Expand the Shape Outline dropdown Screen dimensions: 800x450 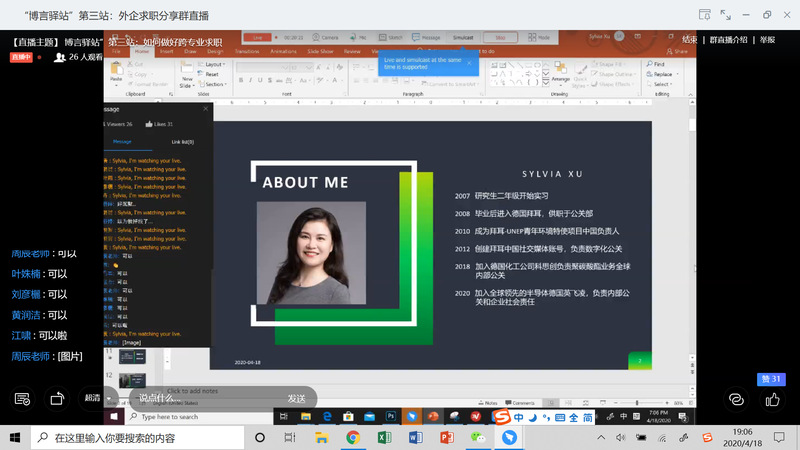(x=613, y=74)
